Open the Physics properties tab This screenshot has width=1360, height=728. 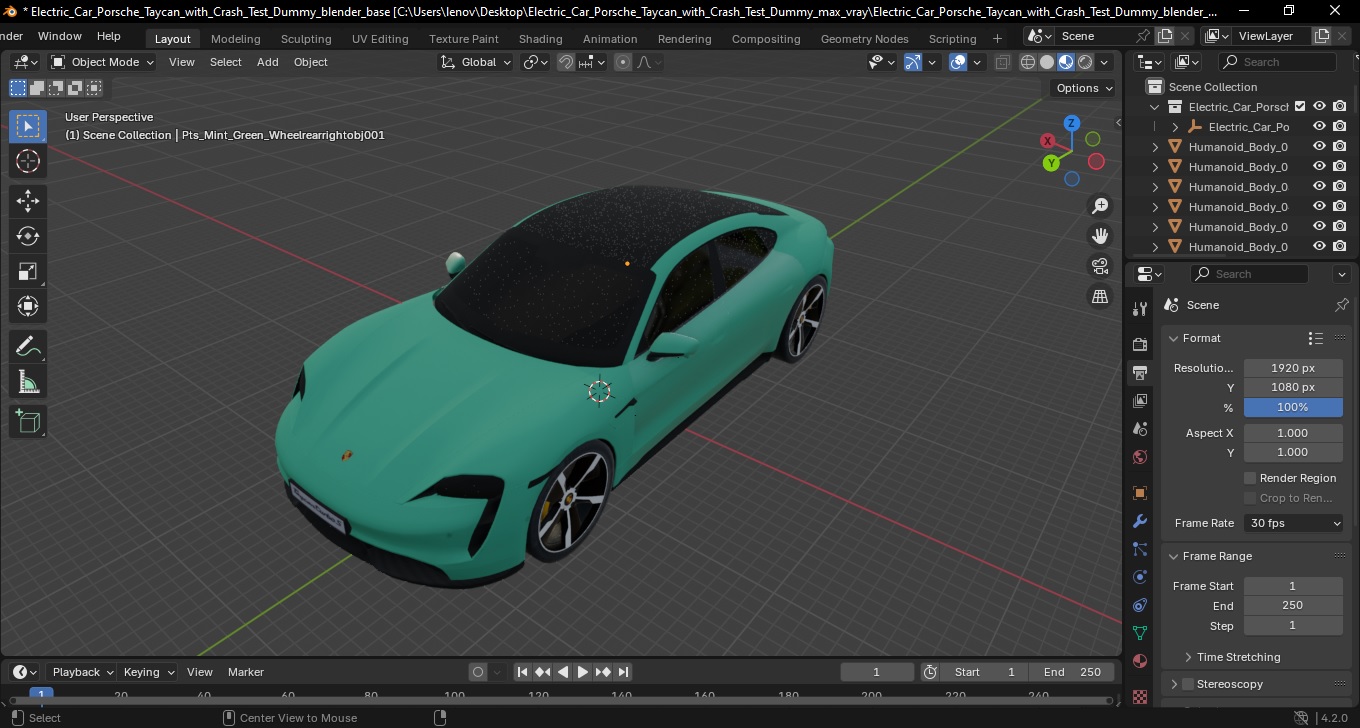pyautogui.click(x=1140, y=577)
